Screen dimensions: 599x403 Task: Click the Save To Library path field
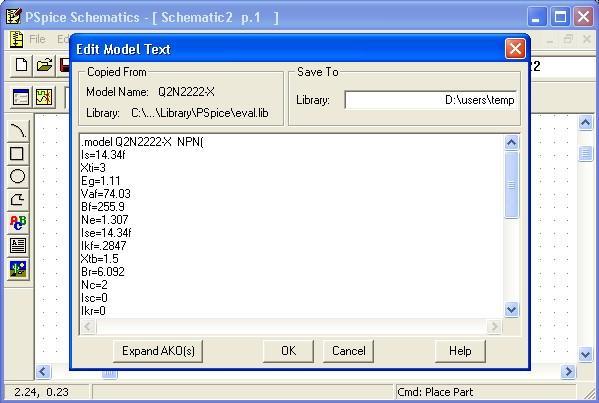(430, 100)
